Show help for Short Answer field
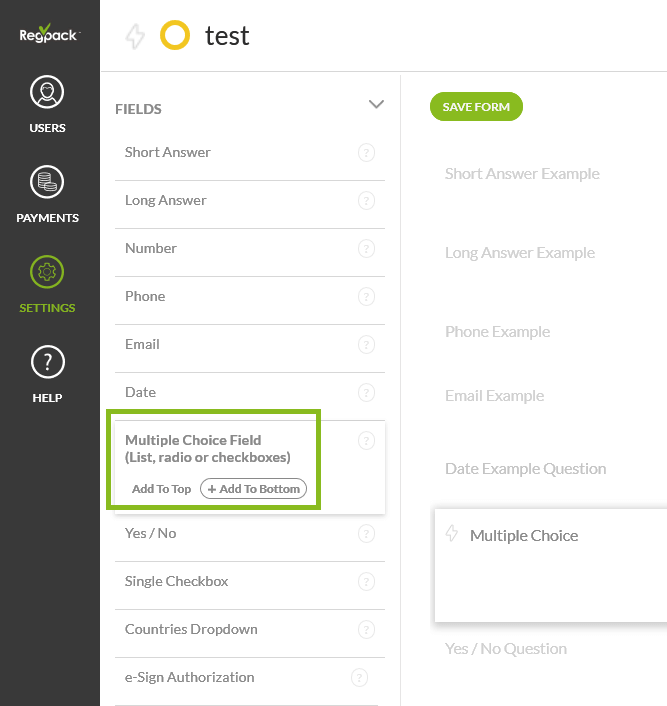Screen dimensions: 667x706 coord(366,153)
